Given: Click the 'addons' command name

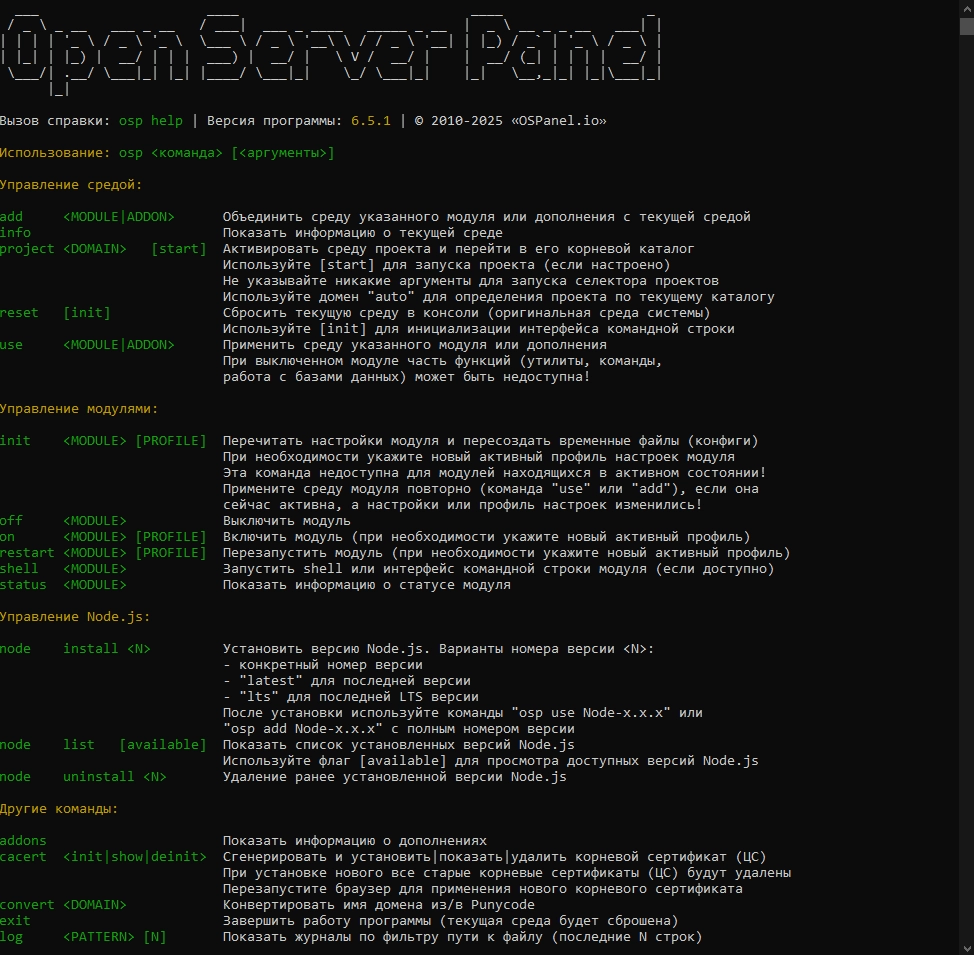Looking at the screenshot, I should (23, 841).
